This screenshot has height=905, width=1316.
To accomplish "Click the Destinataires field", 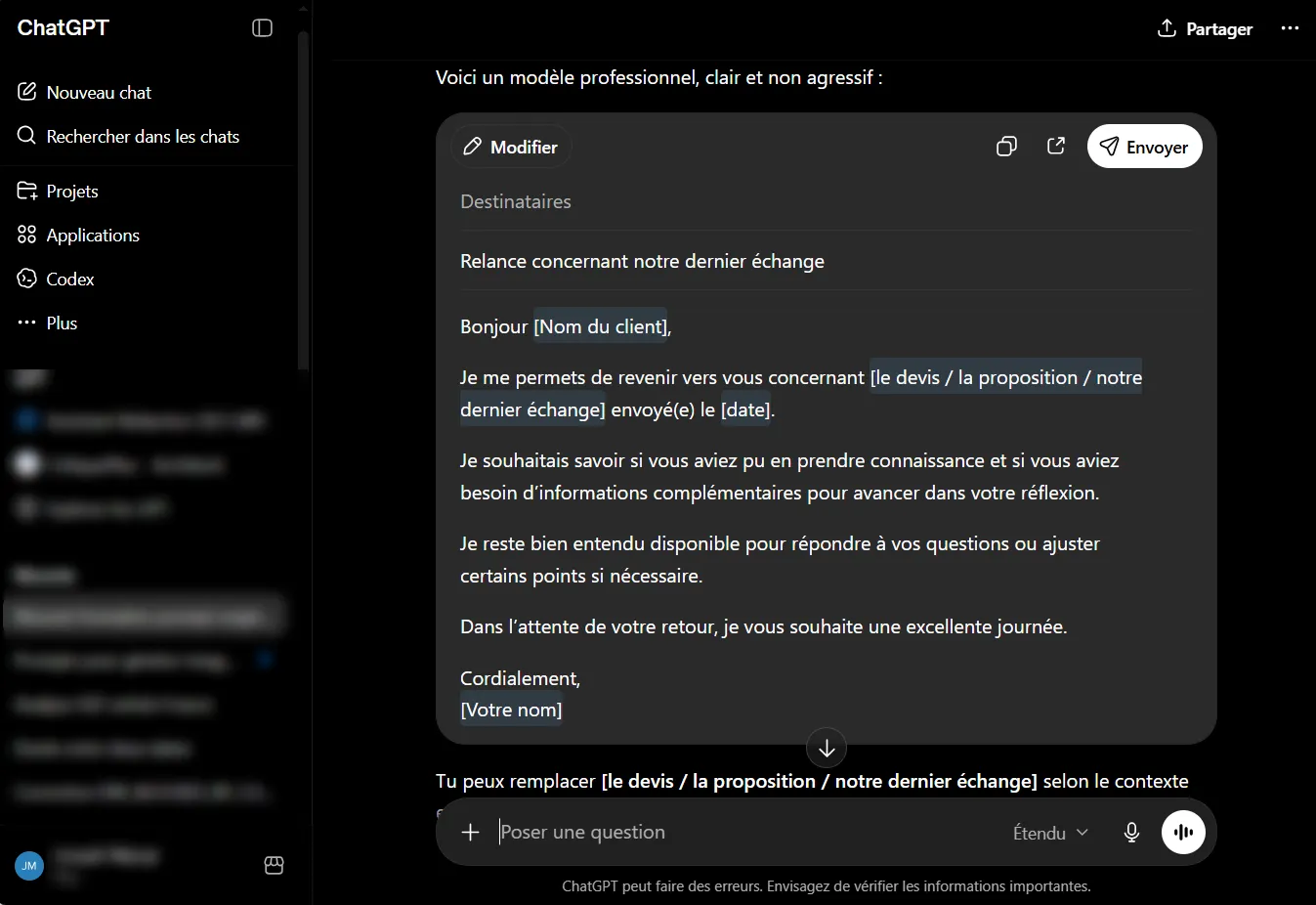I will (x=826, y=201).
